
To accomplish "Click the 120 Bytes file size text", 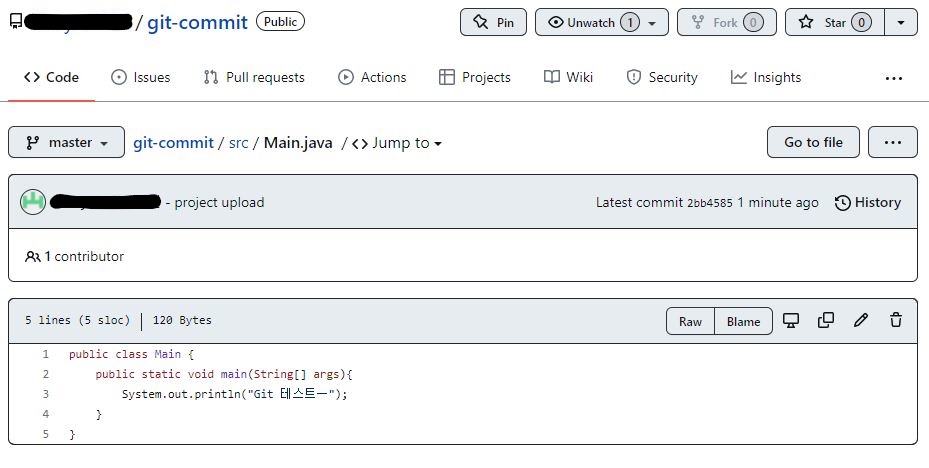I will tap(182, 320).
